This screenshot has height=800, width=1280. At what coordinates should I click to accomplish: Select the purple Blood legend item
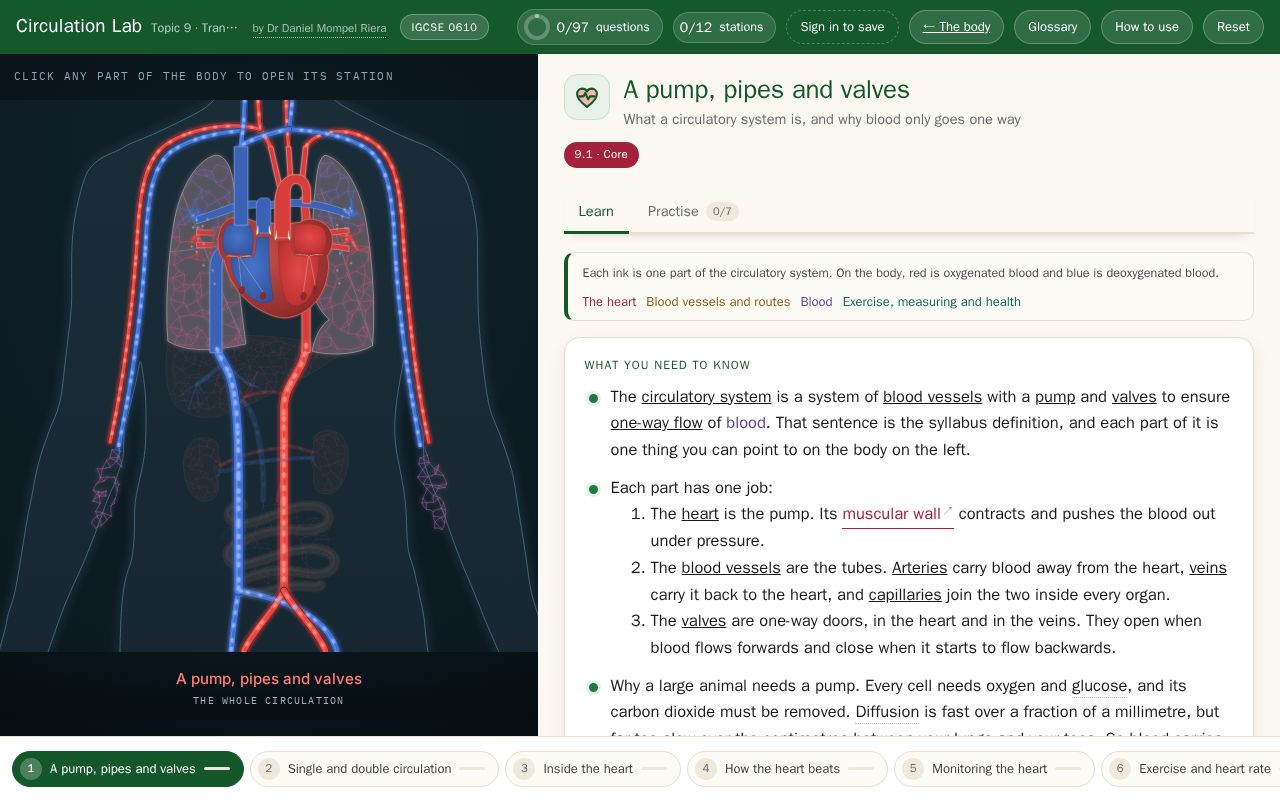(x=816, y=302)
